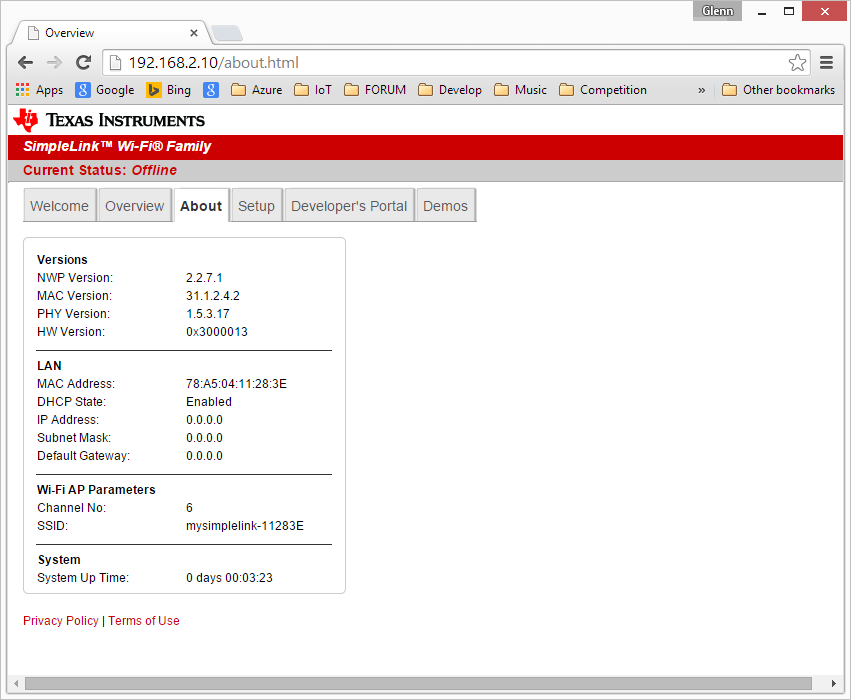Open the Privacy Policy link
The image size is (851, 700).
[x=61, y=621]
